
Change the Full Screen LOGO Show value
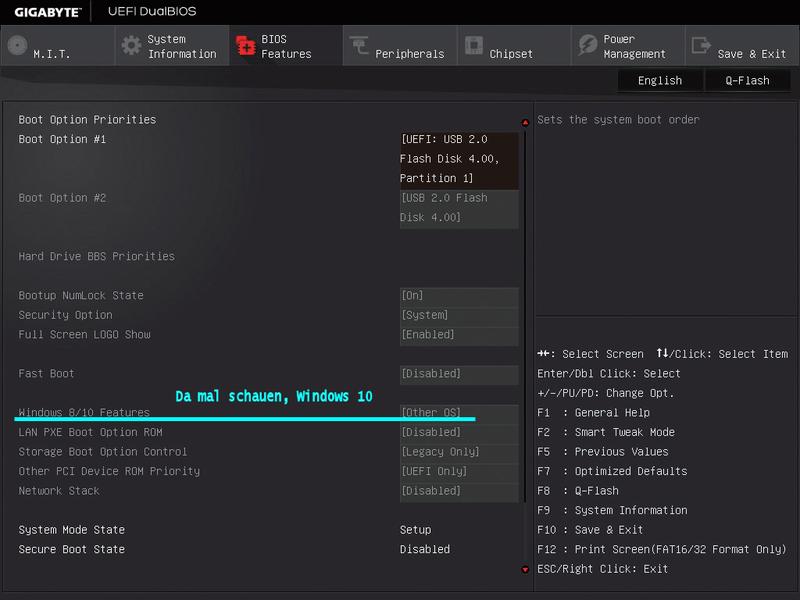tap(459, 335)
